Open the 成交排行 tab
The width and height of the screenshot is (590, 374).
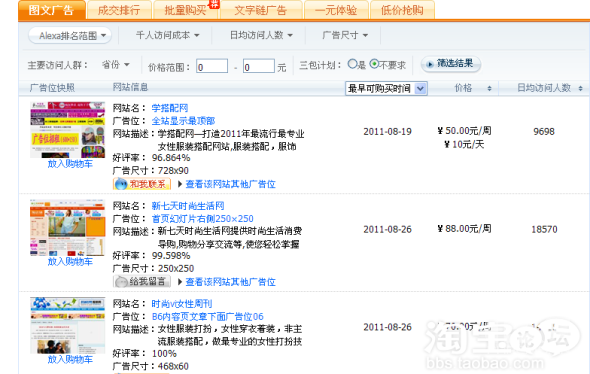(x=119, y=10)
